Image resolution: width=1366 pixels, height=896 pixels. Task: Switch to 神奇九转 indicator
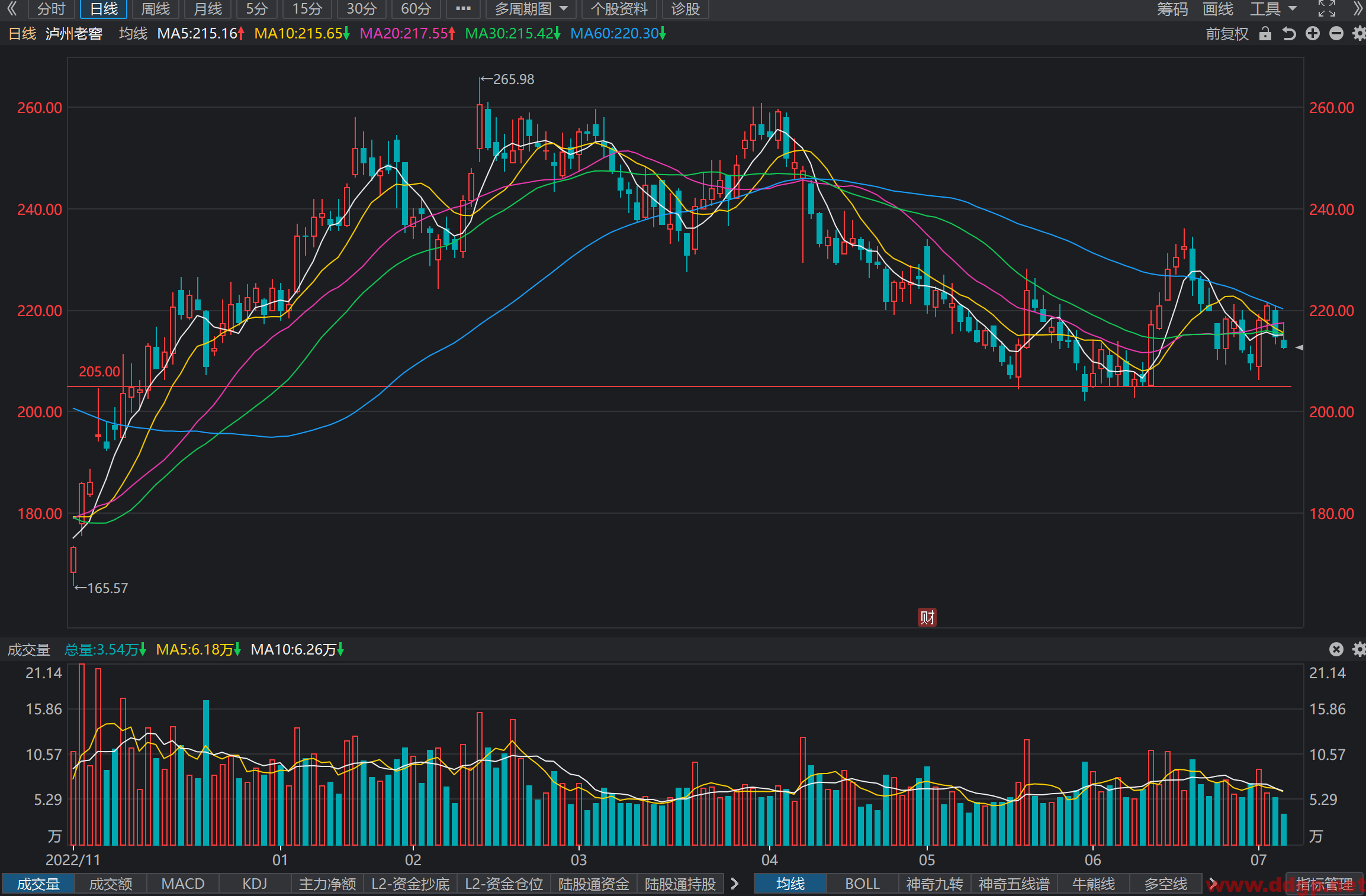click(x=934, y=884)
